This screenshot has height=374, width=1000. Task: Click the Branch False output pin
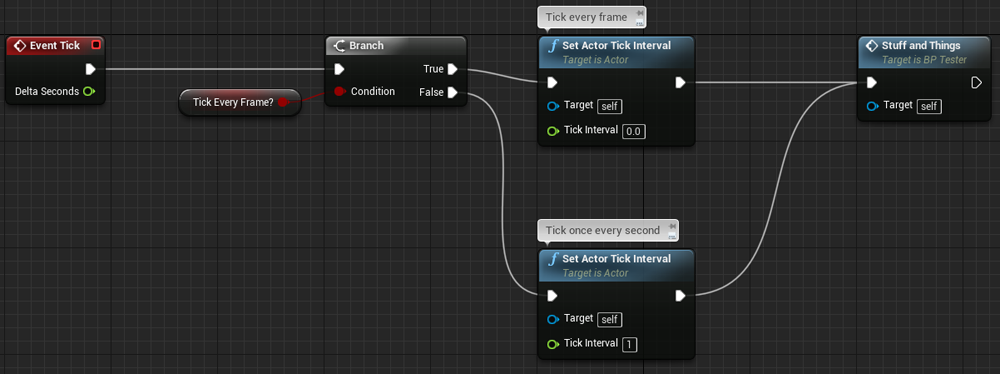pyautogui.click(x=452, y=93)
